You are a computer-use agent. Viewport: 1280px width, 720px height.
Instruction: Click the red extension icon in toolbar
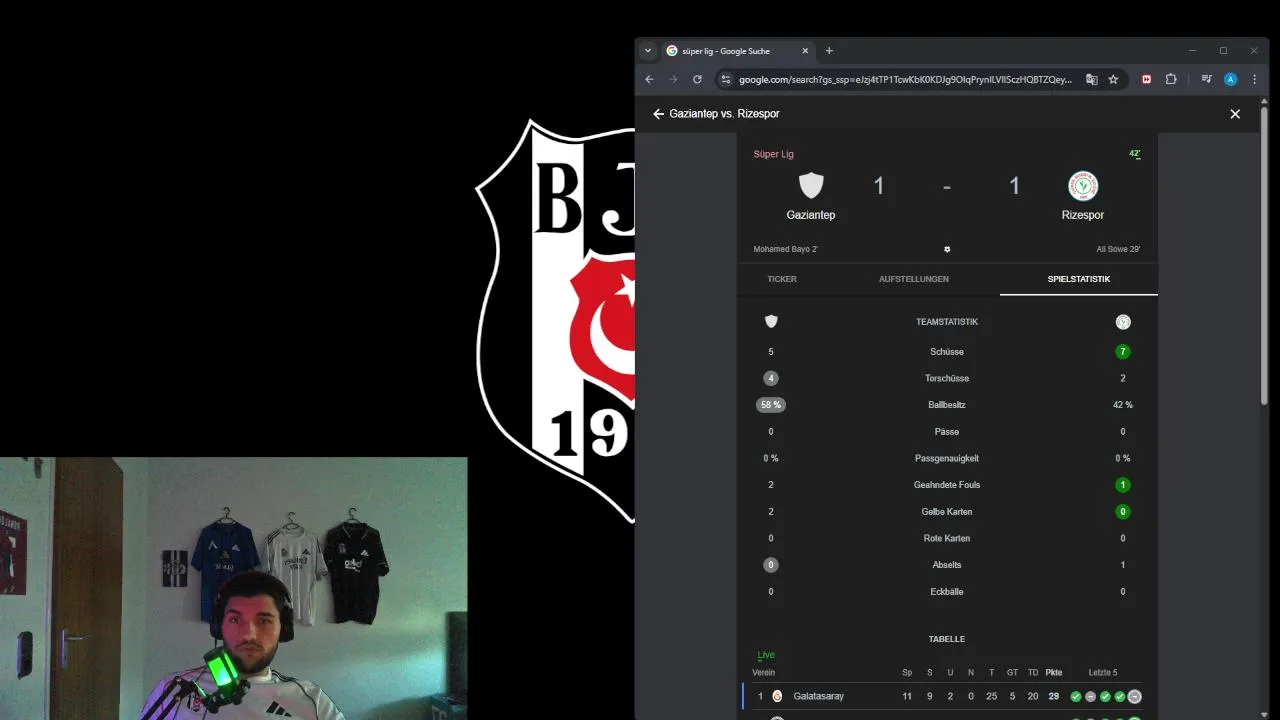[1147, 79]
